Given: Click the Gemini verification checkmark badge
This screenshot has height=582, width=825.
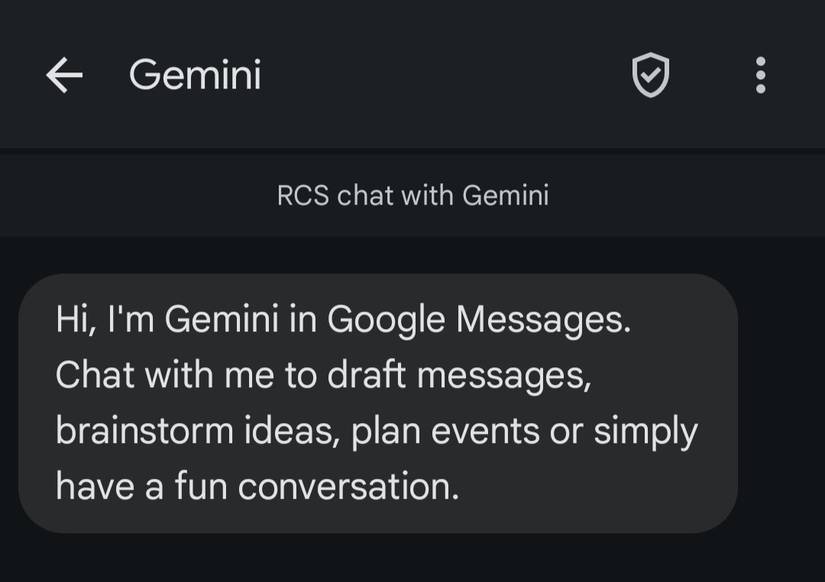Looking at the screenshot, I should point(649,75).
